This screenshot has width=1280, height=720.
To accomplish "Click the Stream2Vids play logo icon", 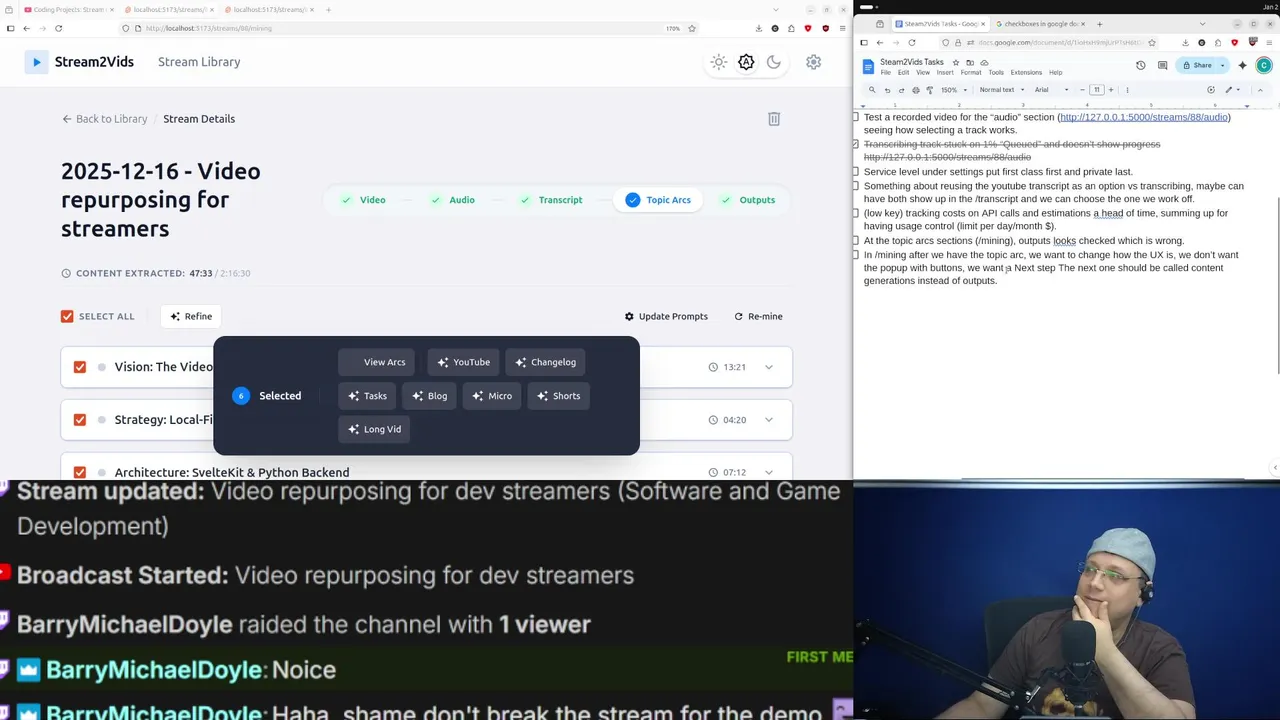I will [x=37, y=62].
